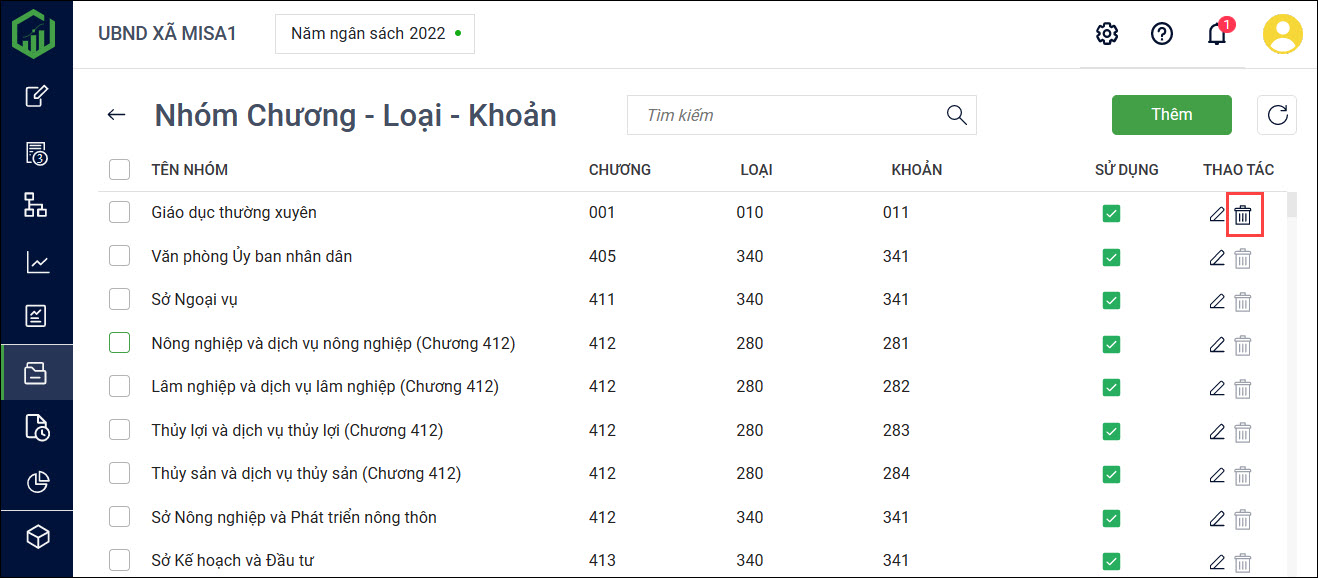Click the back arrow beside page title
The image size is (1318, 578).
click(x=117, y=115)
